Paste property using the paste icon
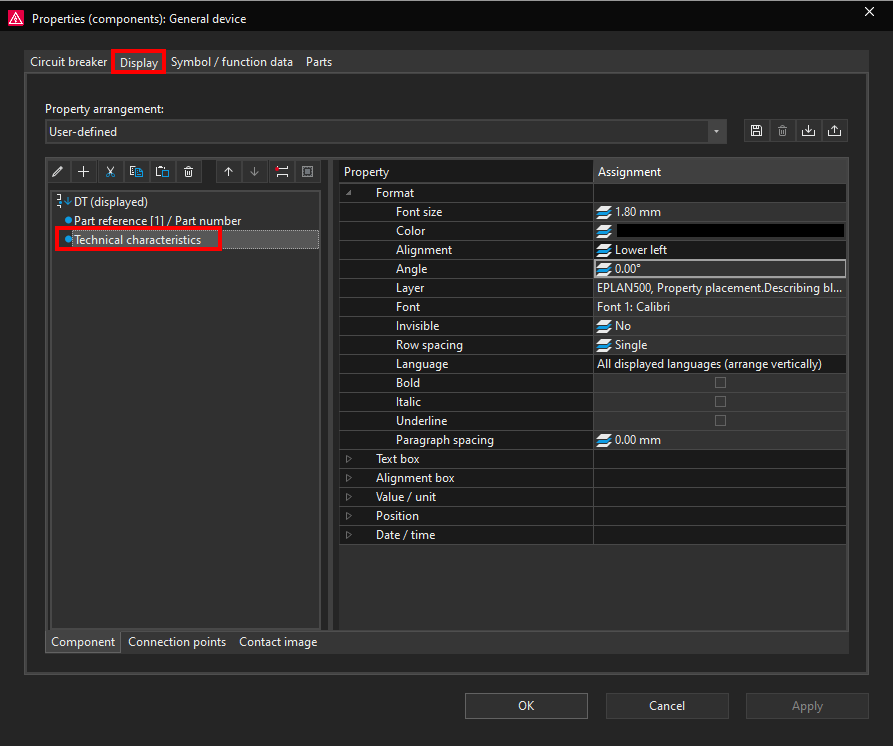Image resolution: width=893 pixels, height=746 pixels. click(162, 171)
